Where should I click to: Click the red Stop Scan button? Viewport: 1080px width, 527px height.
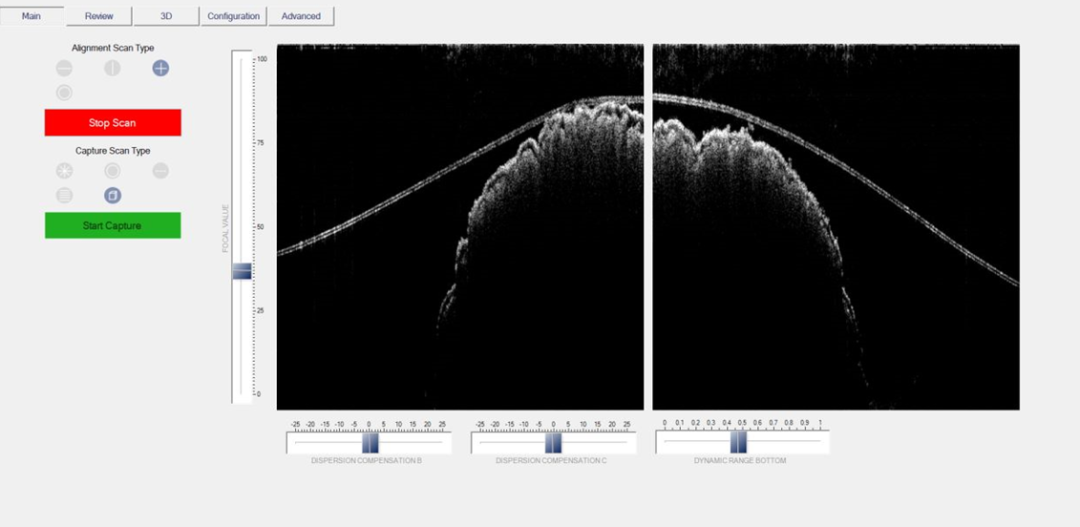[x=113, y=123]
